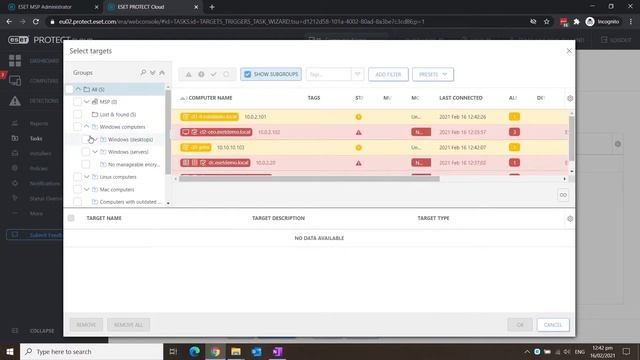Click the computer list vertical scrollbar
The image size is (640, 360).
571,139
